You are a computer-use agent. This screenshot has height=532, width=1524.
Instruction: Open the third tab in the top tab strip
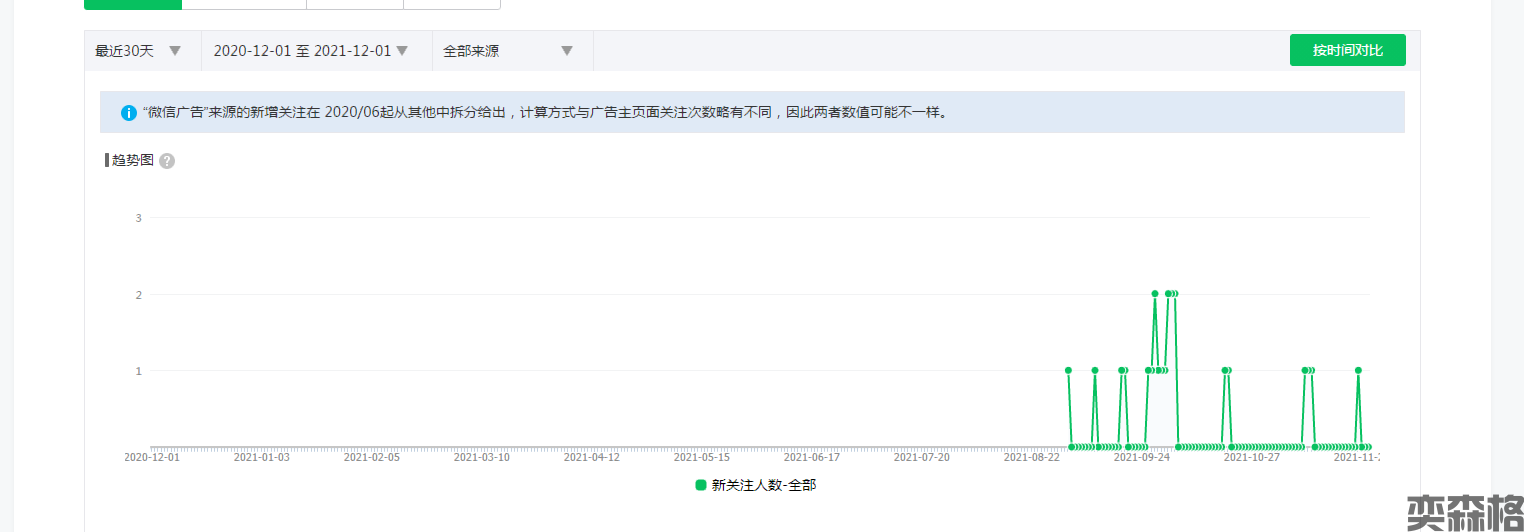pos(354,4)
